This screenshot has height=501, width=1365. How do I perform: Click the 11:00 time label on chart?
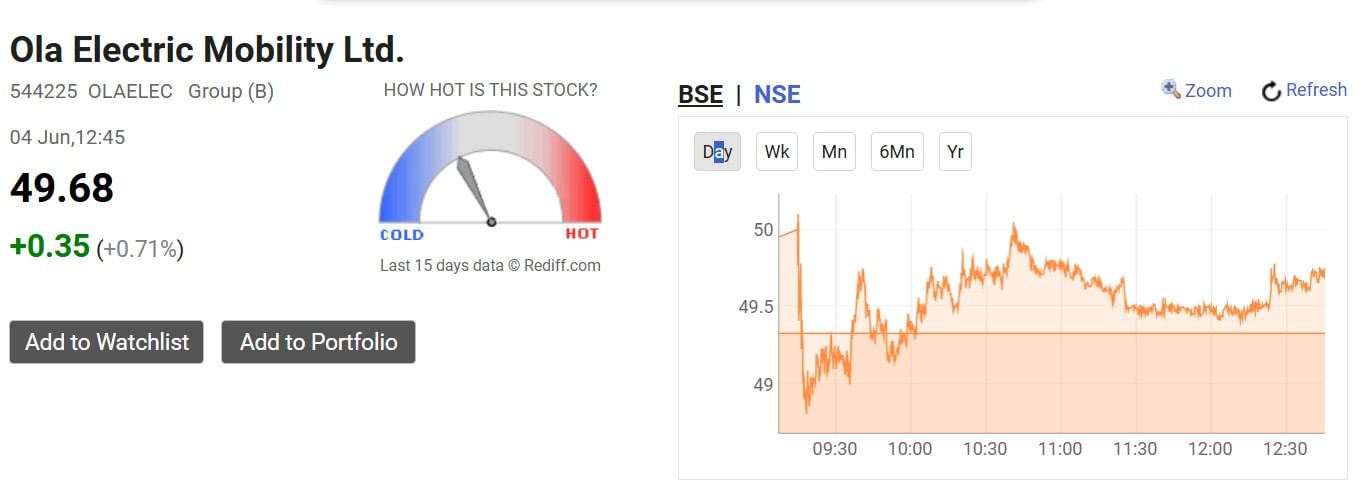tap(1060, 449)
